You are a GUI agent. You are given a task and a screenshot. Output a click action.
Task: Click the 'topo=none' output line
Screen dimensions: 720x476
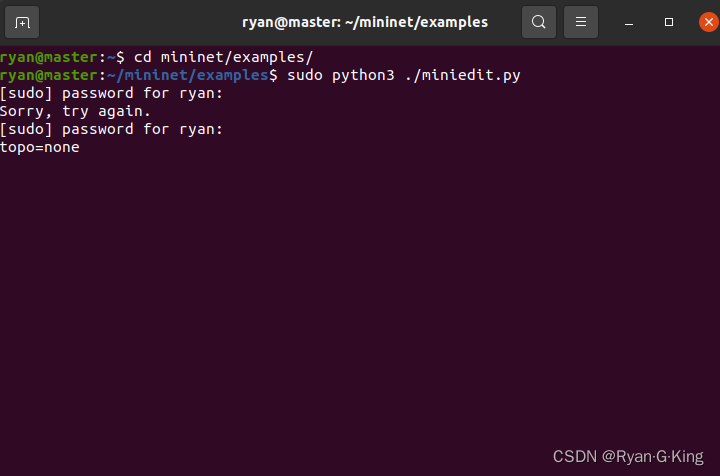[40, 147]
